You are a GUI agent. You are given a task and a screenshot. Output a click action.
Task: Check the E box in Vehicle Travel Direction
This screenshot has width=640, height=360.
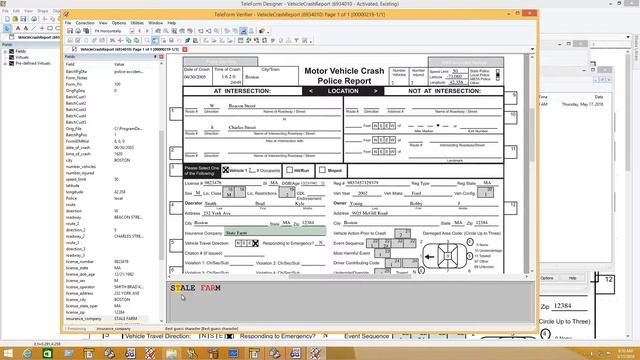[x=250, y=243]
